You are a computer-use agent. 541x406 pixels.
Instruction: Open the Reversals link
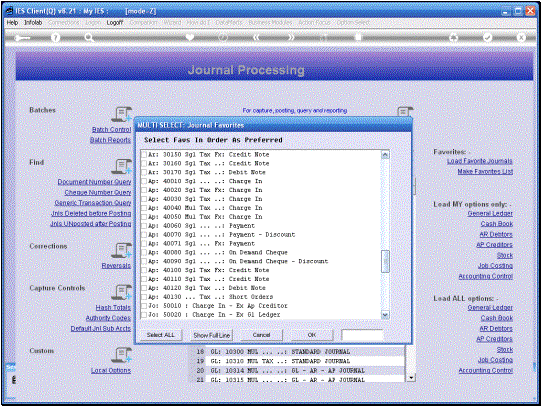(x=116, y=266)
